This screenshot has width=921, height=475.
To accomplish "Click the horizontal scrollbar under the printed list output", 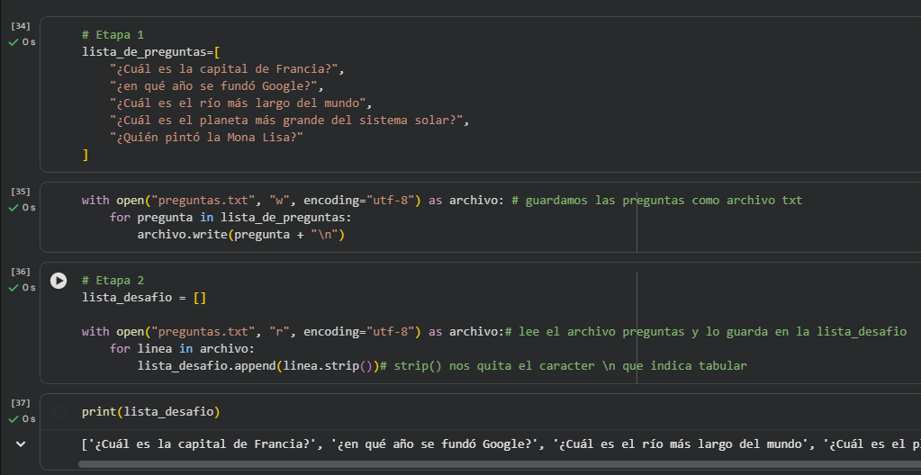I will pos(499,464).
